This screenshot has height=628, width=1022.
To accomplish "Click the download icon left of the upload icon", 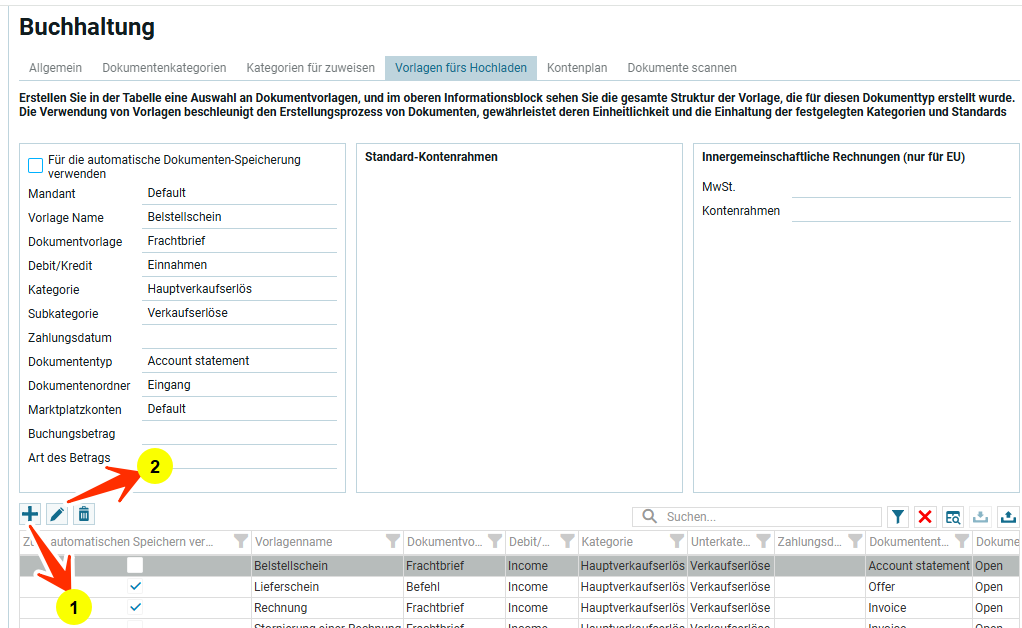I will pyautogui.click(x=980, y=516).
